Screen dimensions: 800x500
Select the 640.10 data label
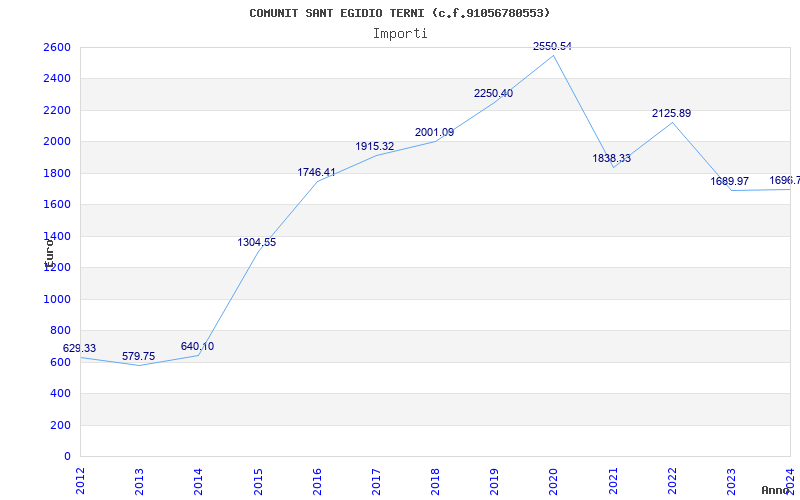coord(197,346)
